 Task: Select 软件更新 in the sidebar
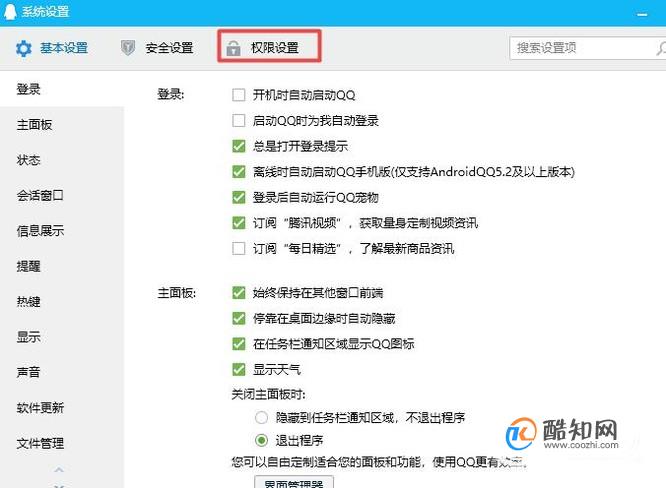point(40,408)
